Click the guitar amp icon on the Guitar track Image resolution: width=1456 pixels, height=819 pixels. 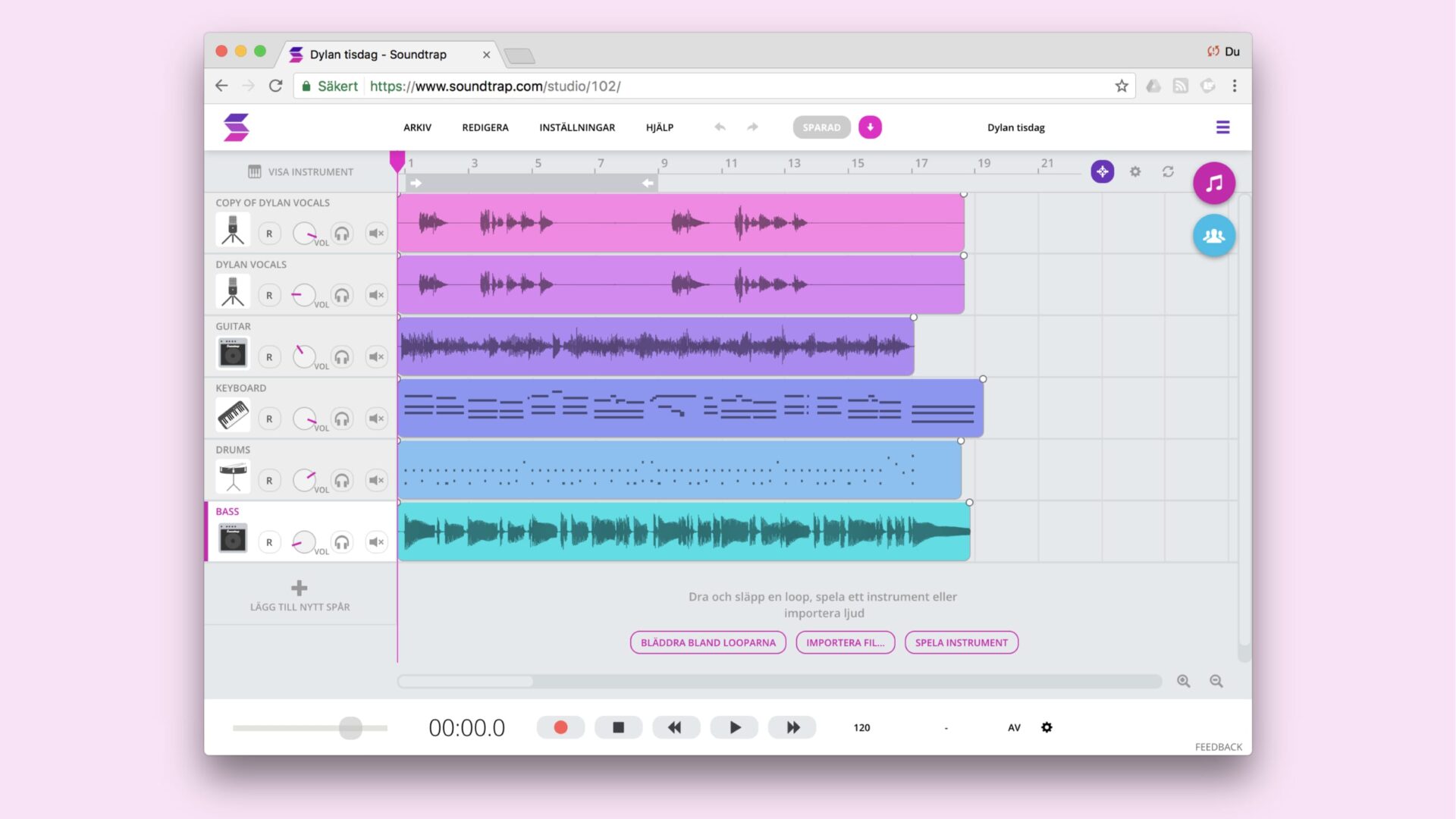point(232,353)
